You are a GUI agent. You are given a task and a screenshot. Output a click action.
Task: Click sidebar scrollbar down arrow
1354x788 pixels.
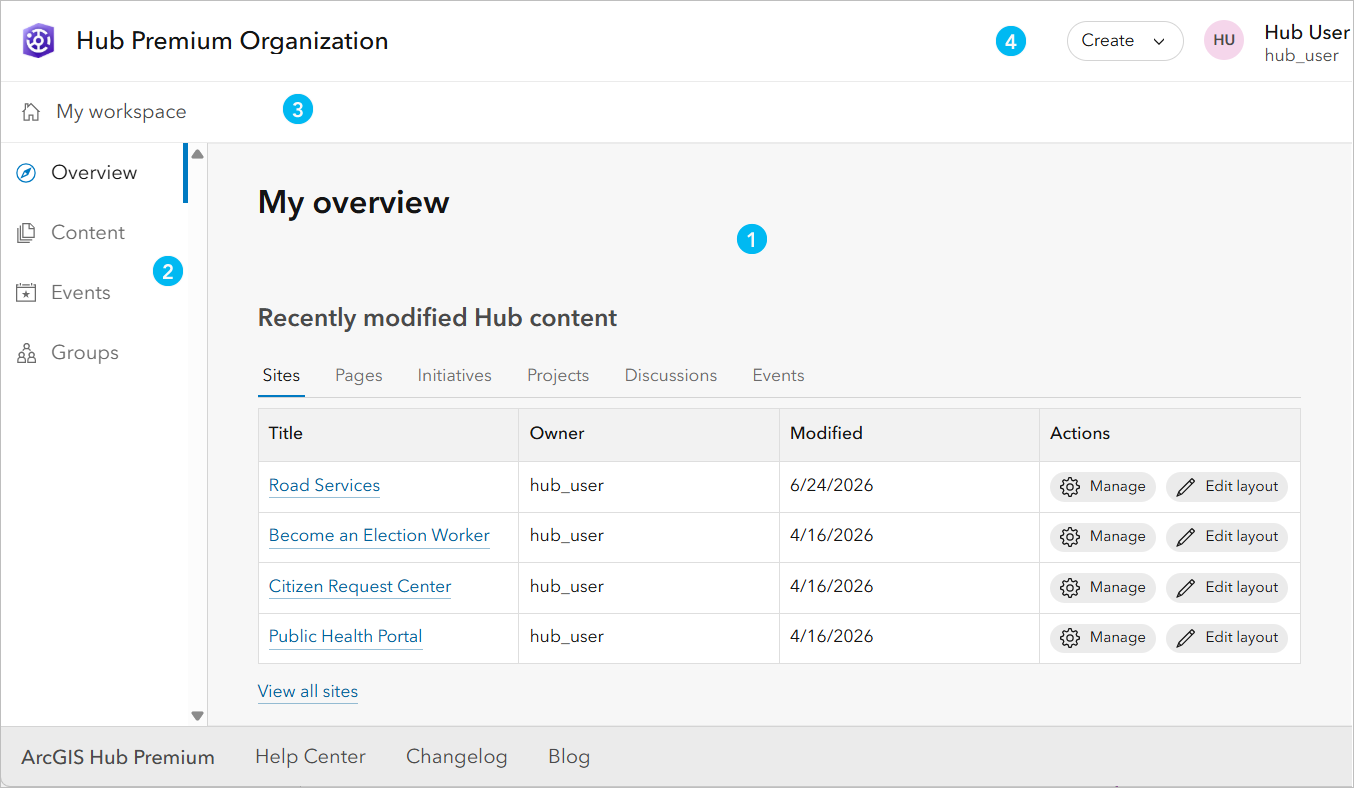[198, 716]
